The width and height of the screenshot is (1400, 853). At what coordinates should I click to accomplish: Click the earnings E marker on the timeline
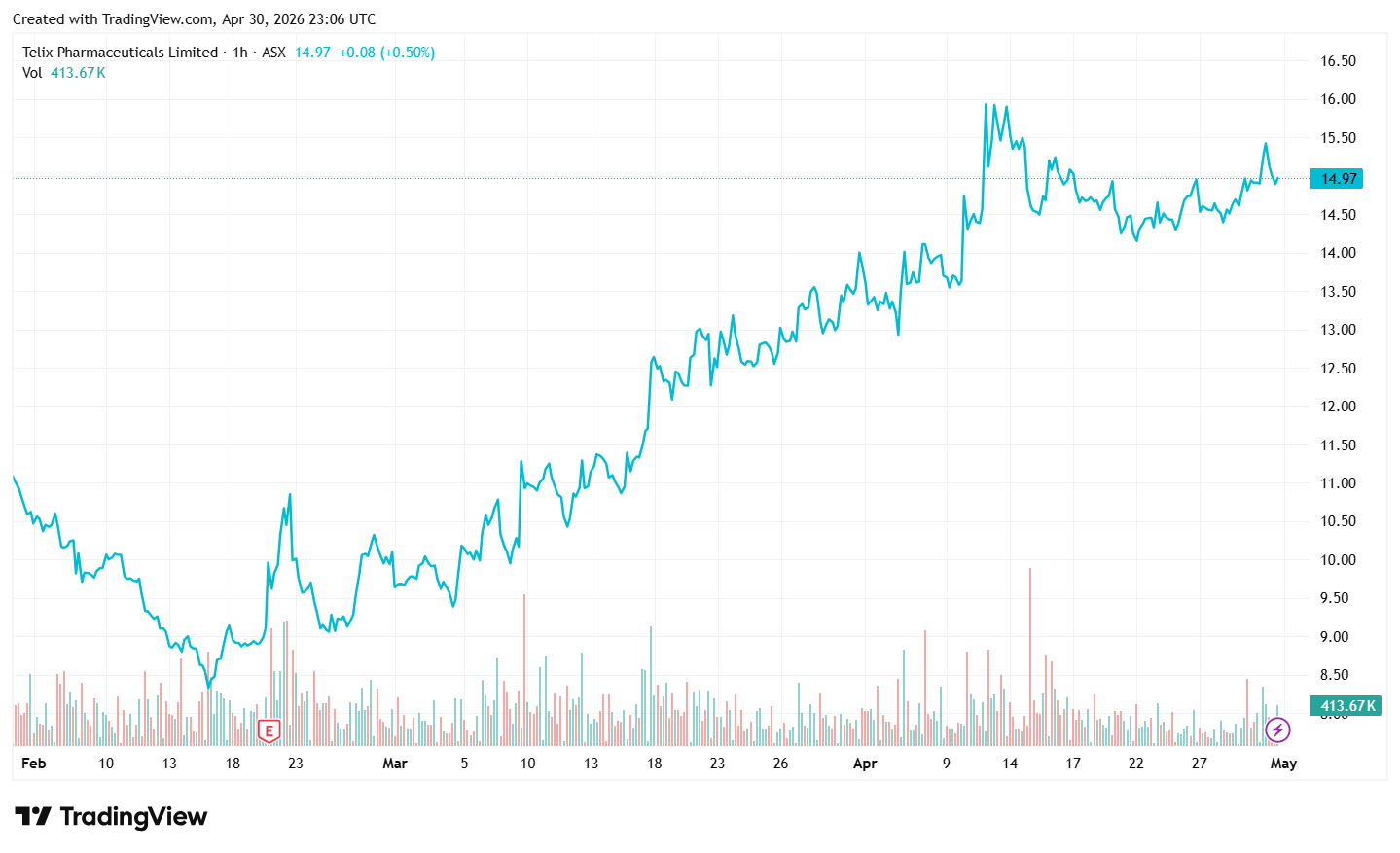click(x=269, y=730)
